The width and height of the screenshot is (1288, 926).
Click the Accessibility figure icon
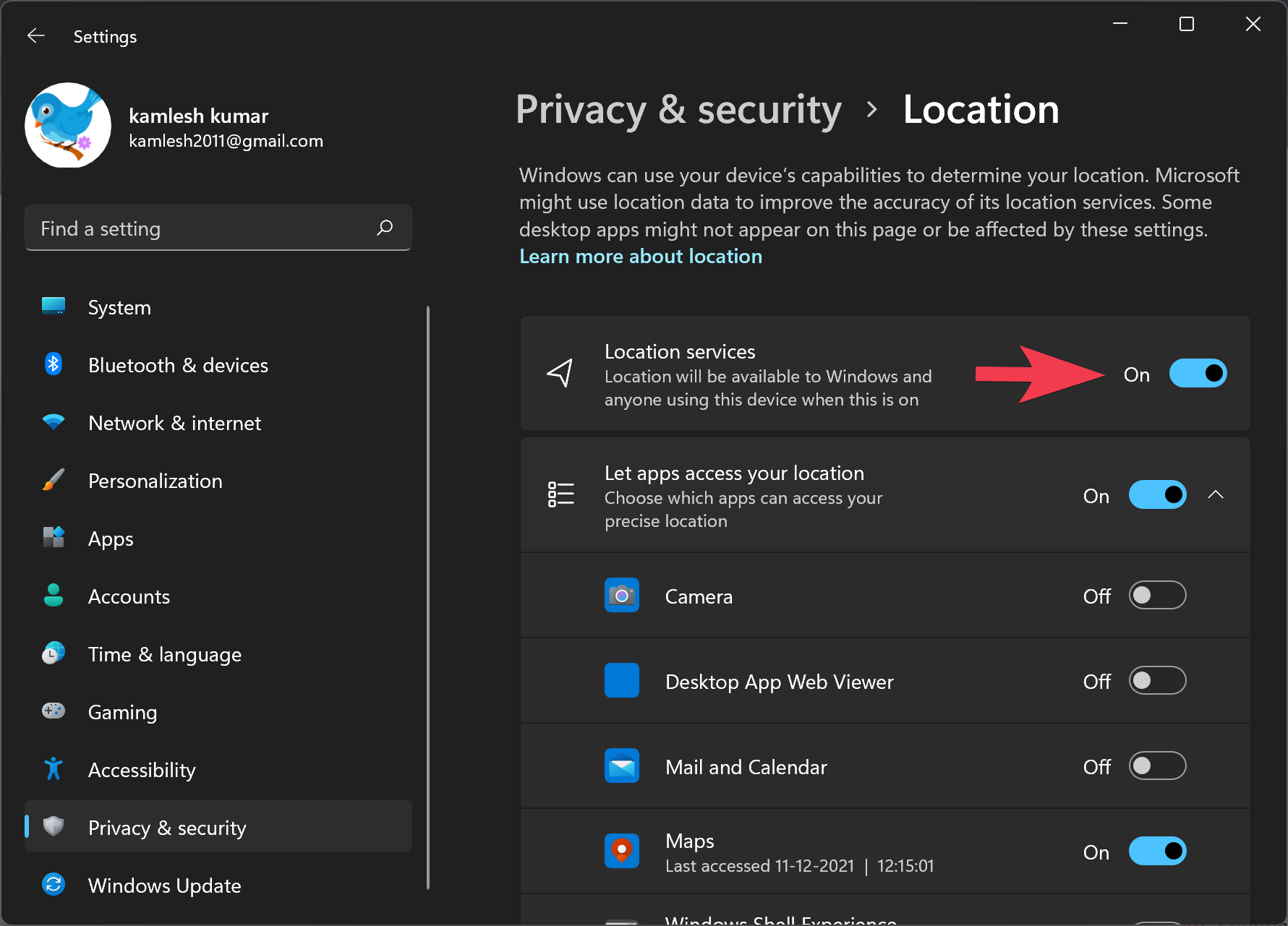point(54,769)
